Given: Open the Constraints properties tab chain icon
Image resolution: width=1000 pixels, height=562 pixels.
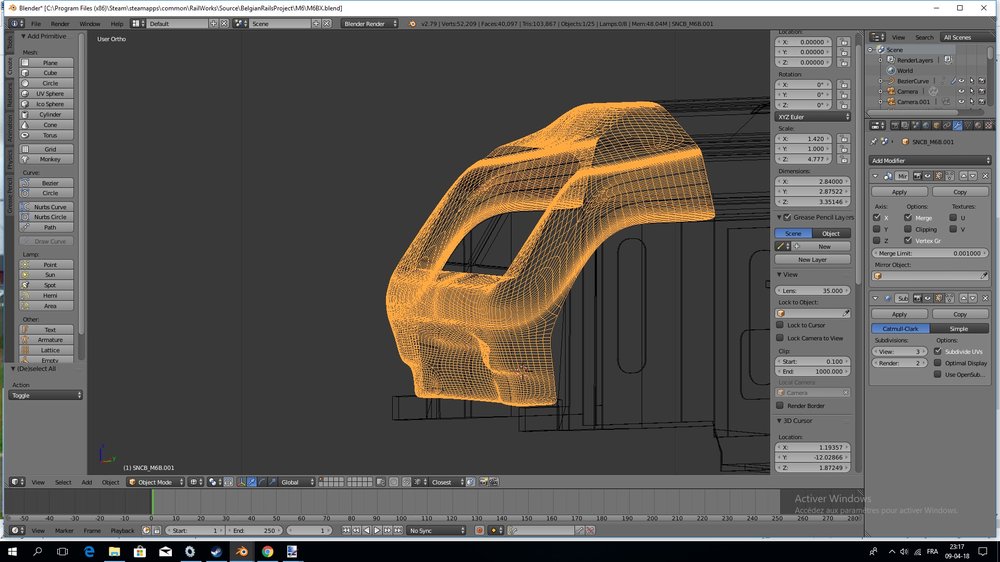Looking at the screenshot, I should [947, 126].
